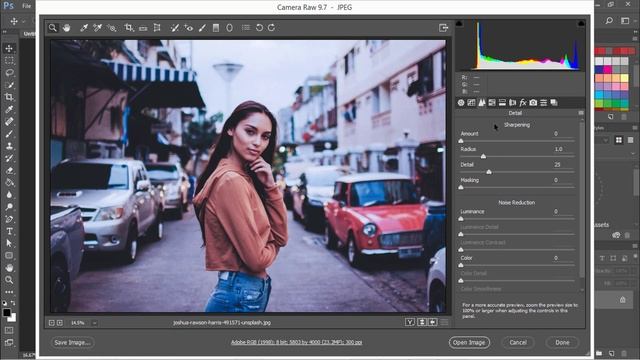Switch to the Detail panel tab

point(482,103)
